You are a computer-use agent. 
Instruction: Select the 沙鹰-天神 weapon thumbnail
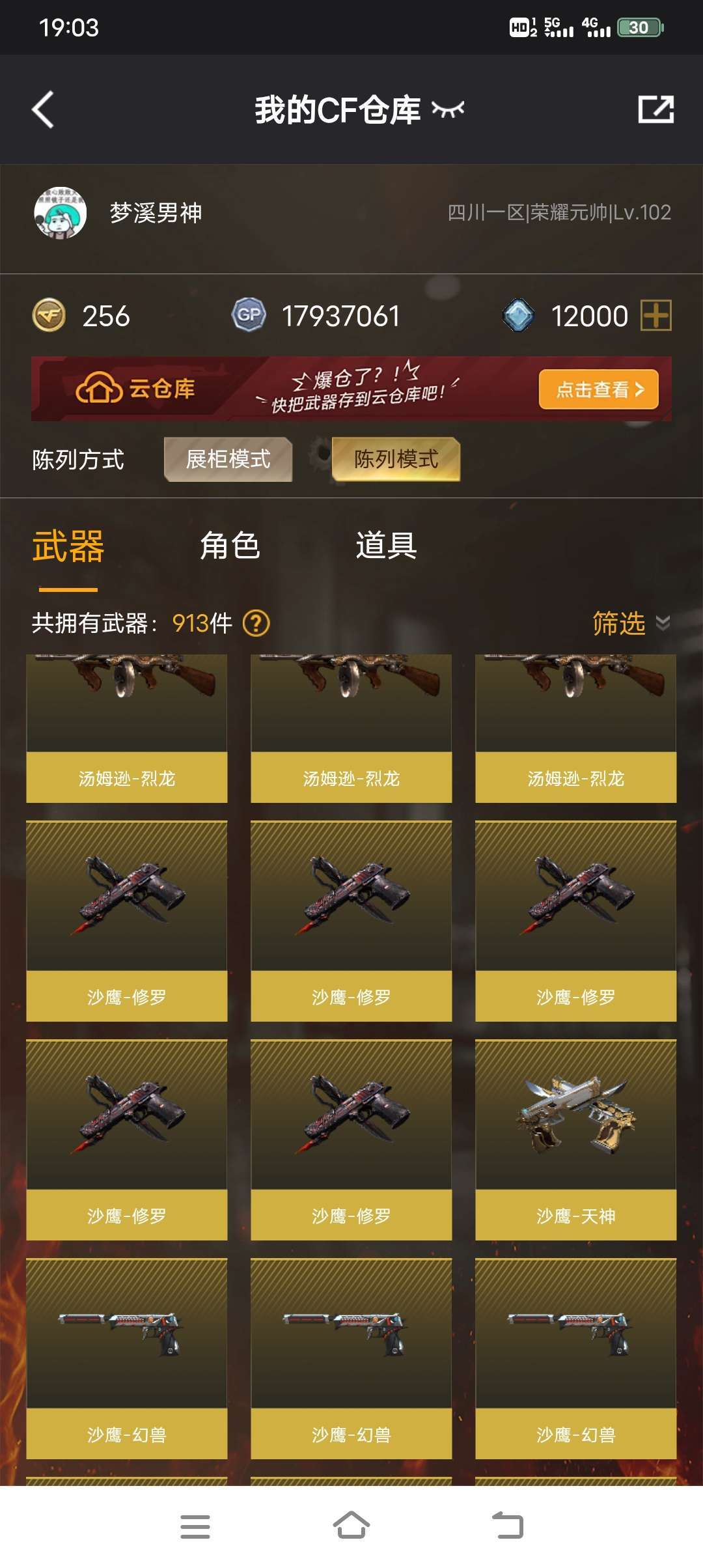point(576,1140)
